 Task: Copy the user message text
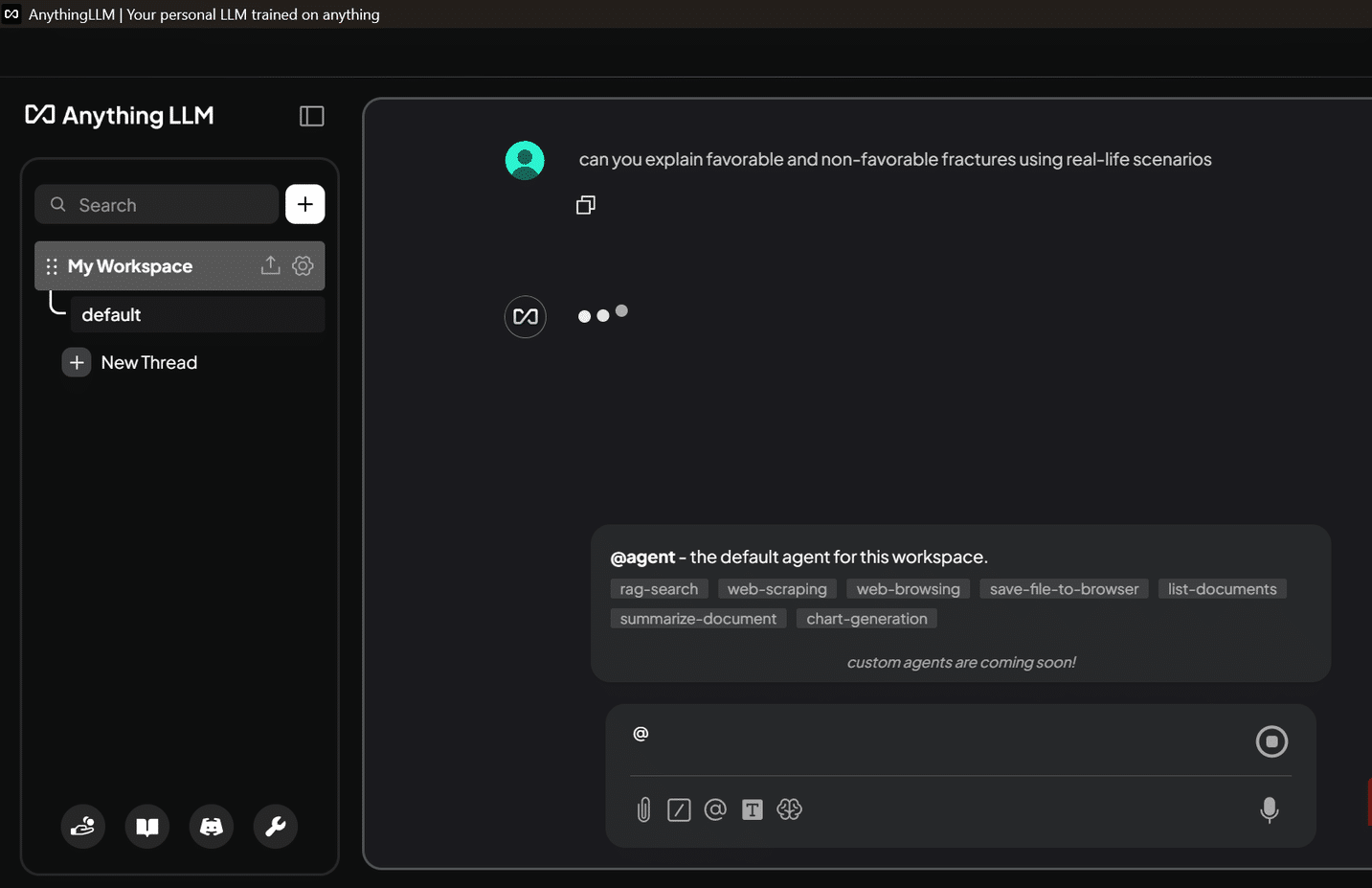click(x=586, y=205)
